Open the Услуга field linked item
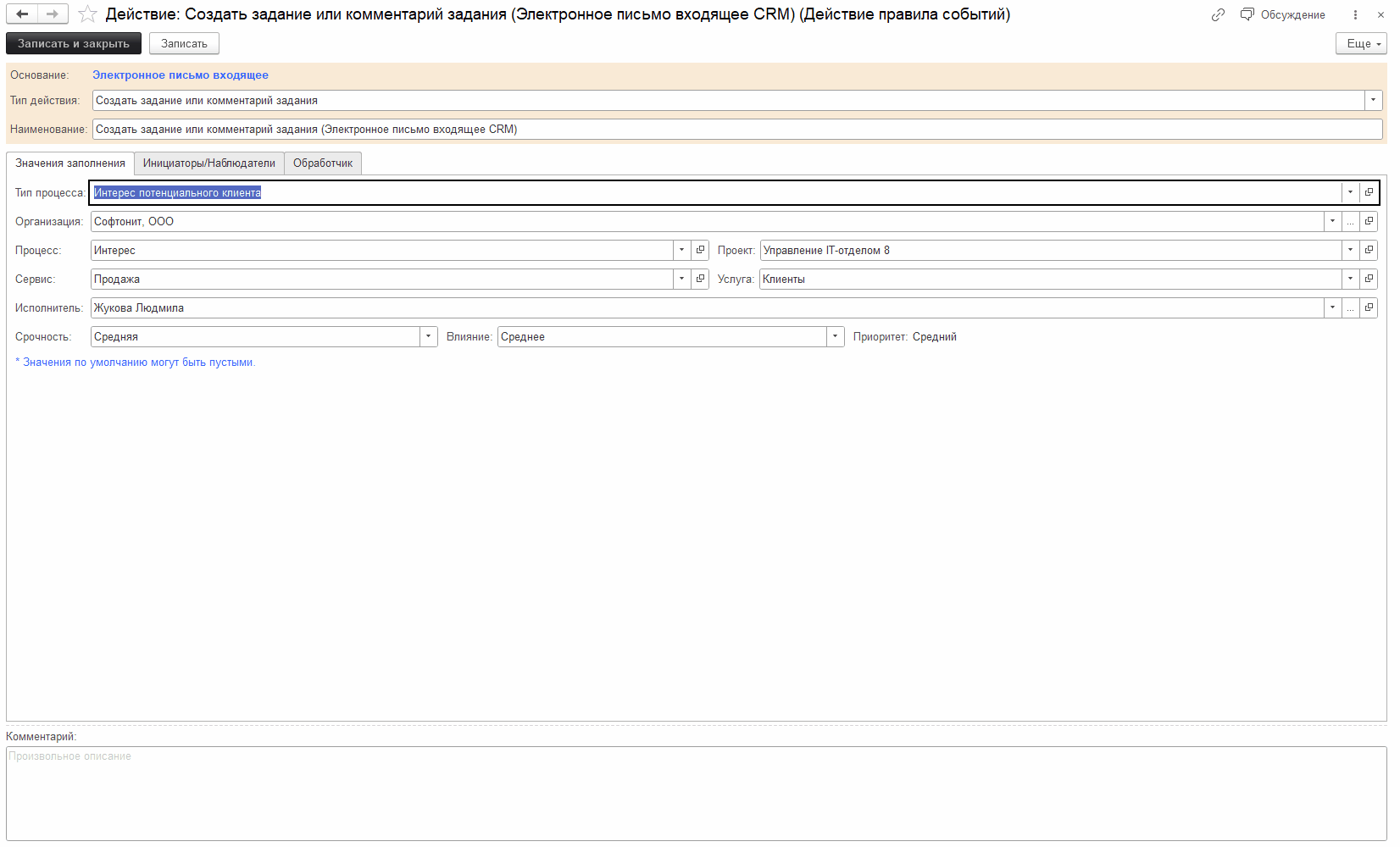 (1369, 279)
